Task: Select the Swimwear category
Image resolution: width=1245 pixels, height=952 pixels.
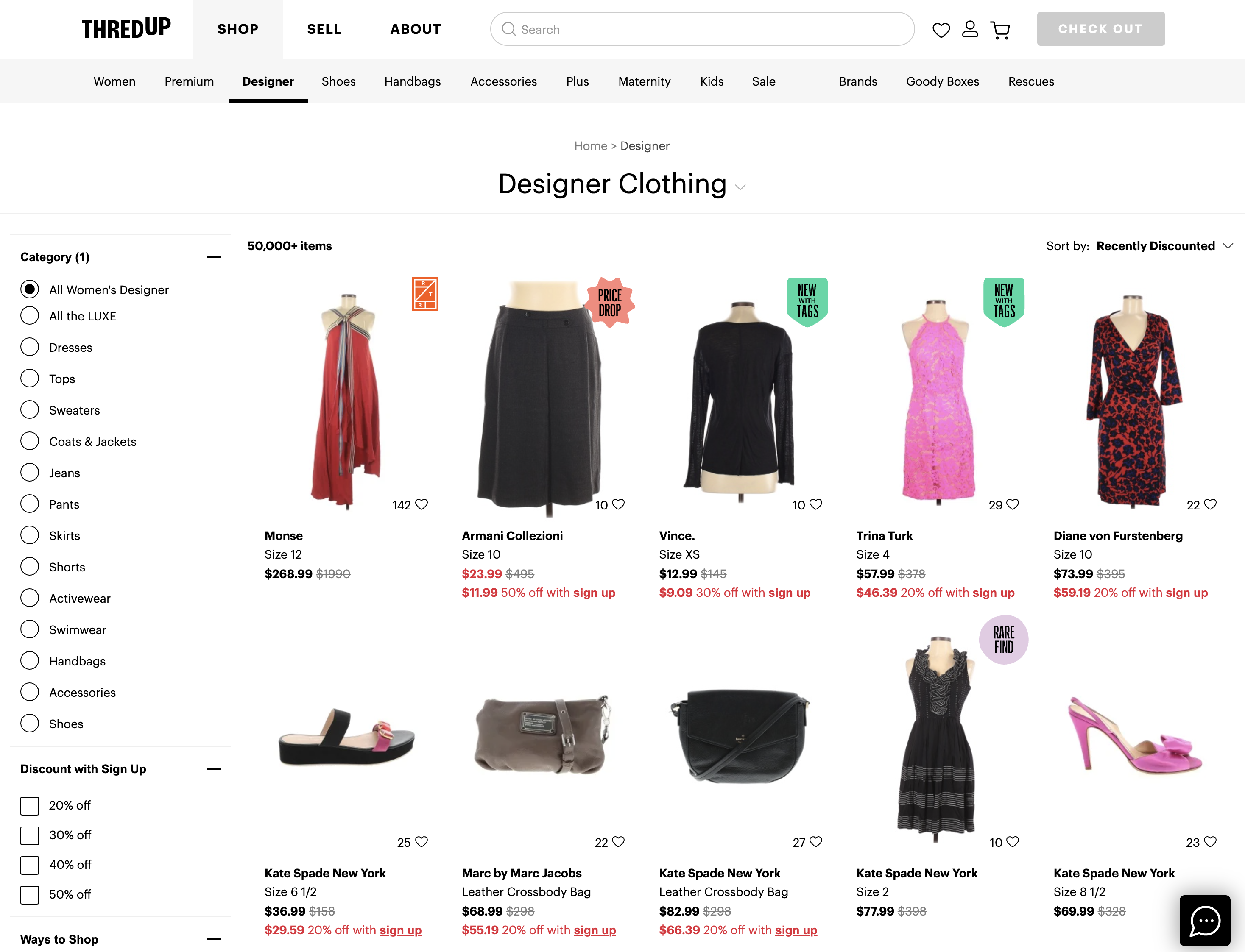Action: tap(30, 629)
